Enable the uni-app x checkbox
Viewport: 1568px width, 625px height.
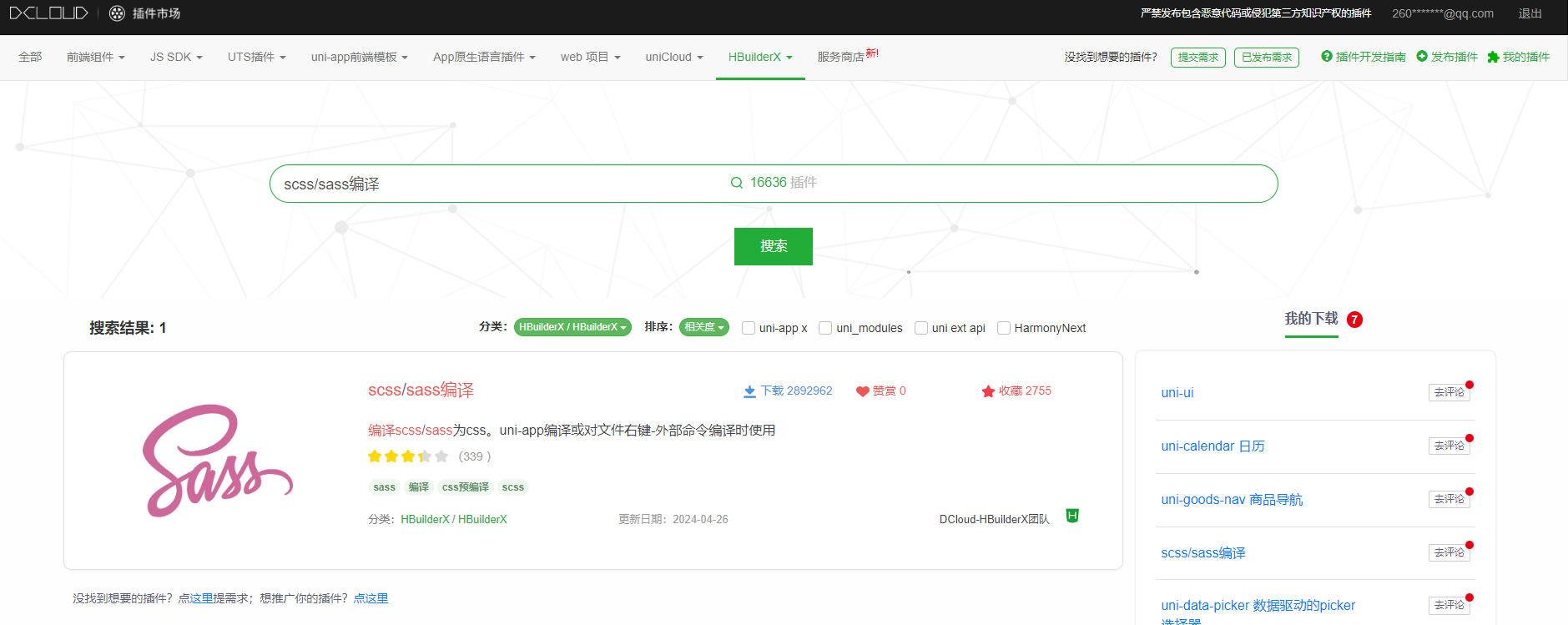pyautogui.click(x=749, y=328)
